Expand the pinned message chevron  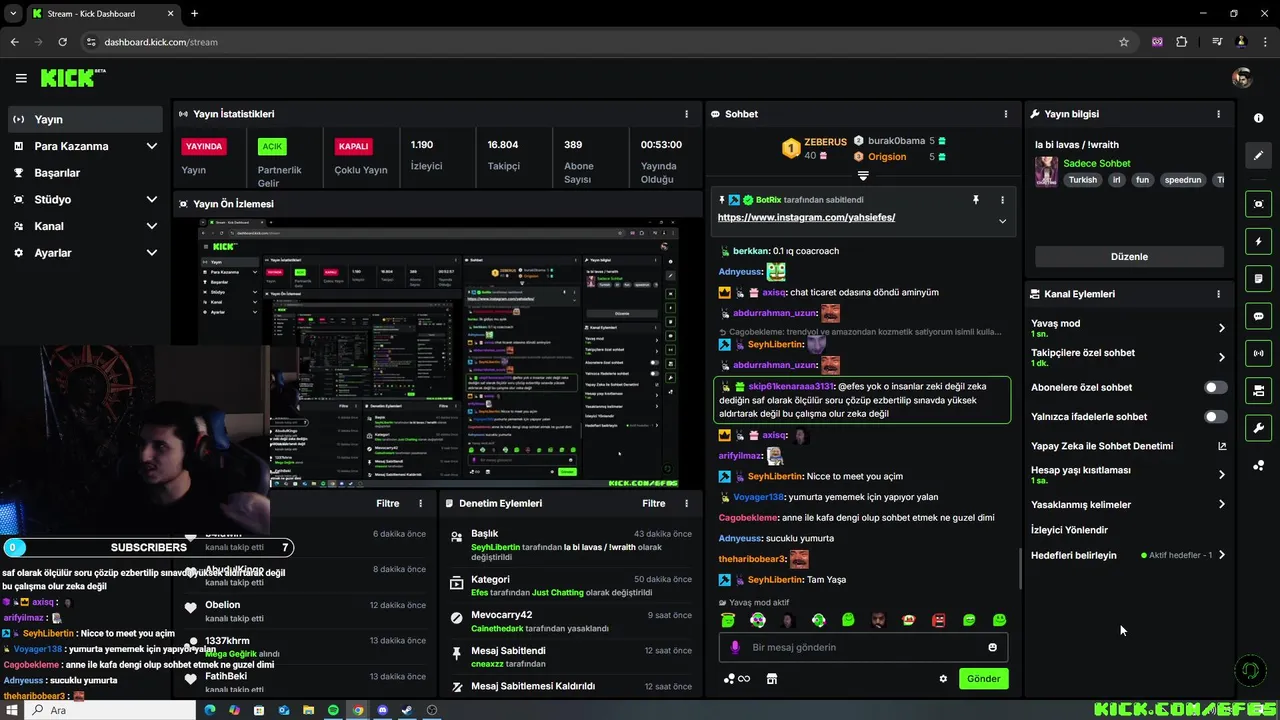(1002, 221)
